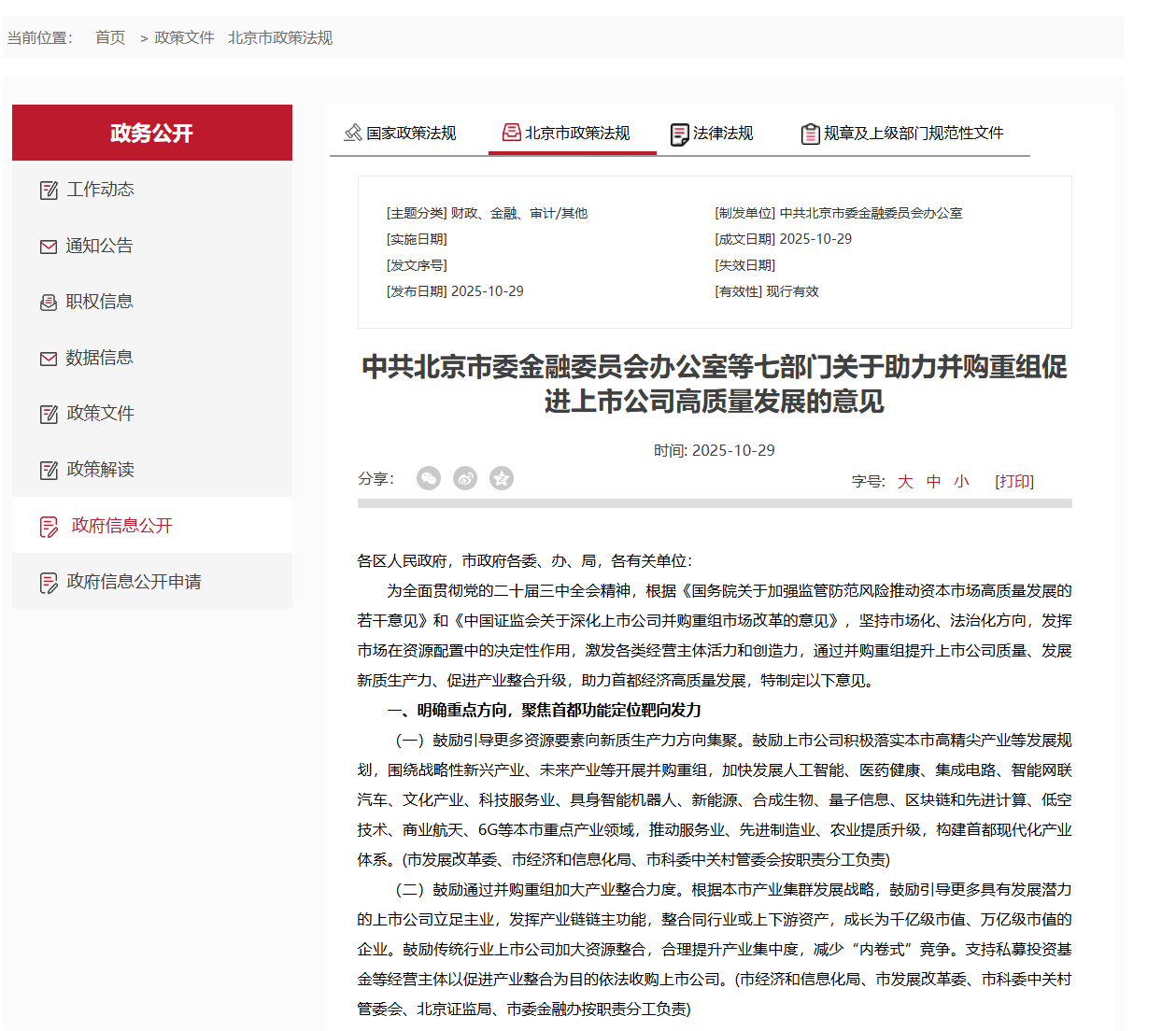Click the 通知公告 envelope icon
This screenshot has height=1031, width=1176.
click(49, 247)
